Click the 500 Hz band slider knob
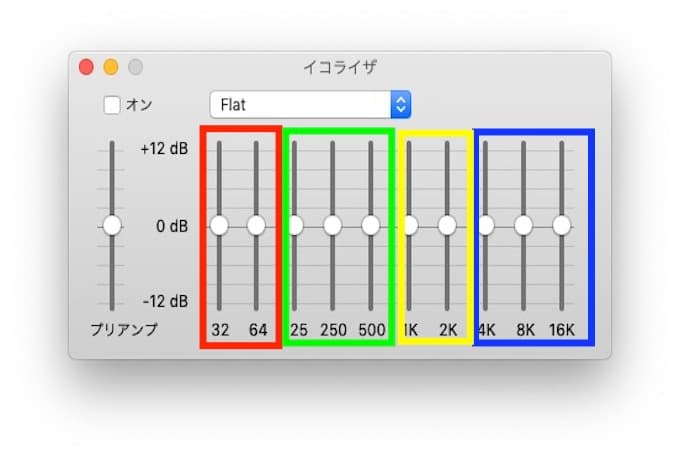 [x=371, y=226]
